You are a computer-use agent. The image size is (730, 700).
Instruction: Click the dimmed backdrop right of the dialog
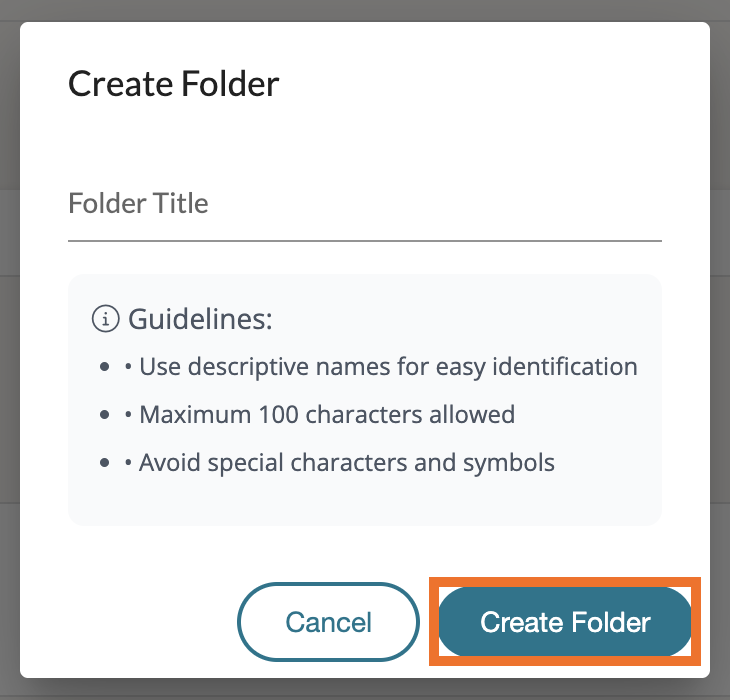(720, 350)
